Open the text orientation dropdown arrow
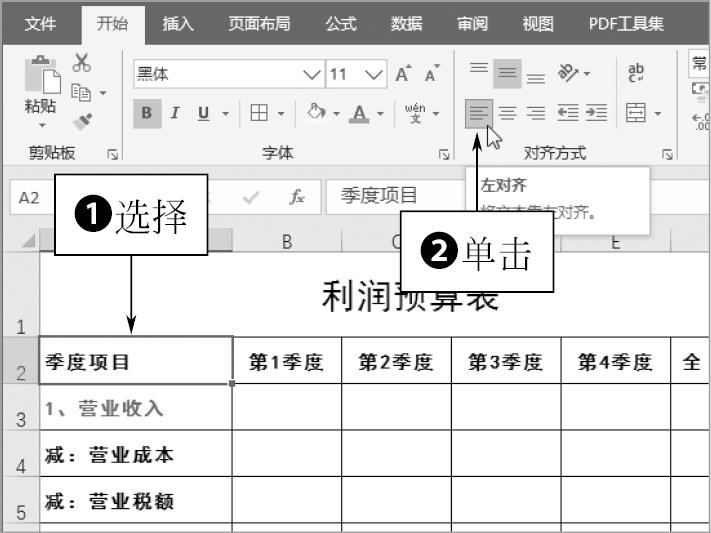 [587, 73]
